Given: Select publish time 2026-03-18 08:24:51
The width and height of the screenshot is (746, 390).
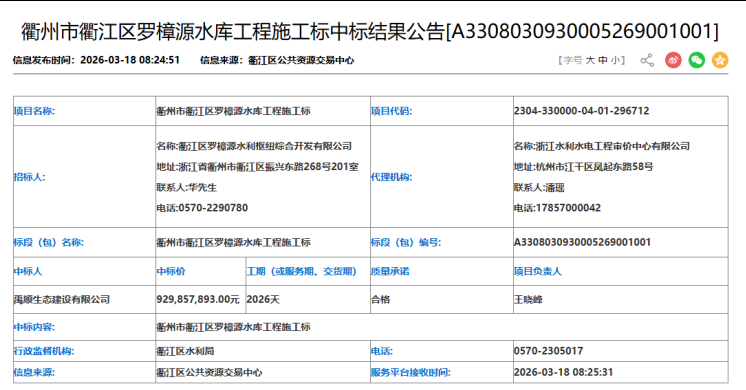Looking at the screenshot, I should (x=130, y=60).
